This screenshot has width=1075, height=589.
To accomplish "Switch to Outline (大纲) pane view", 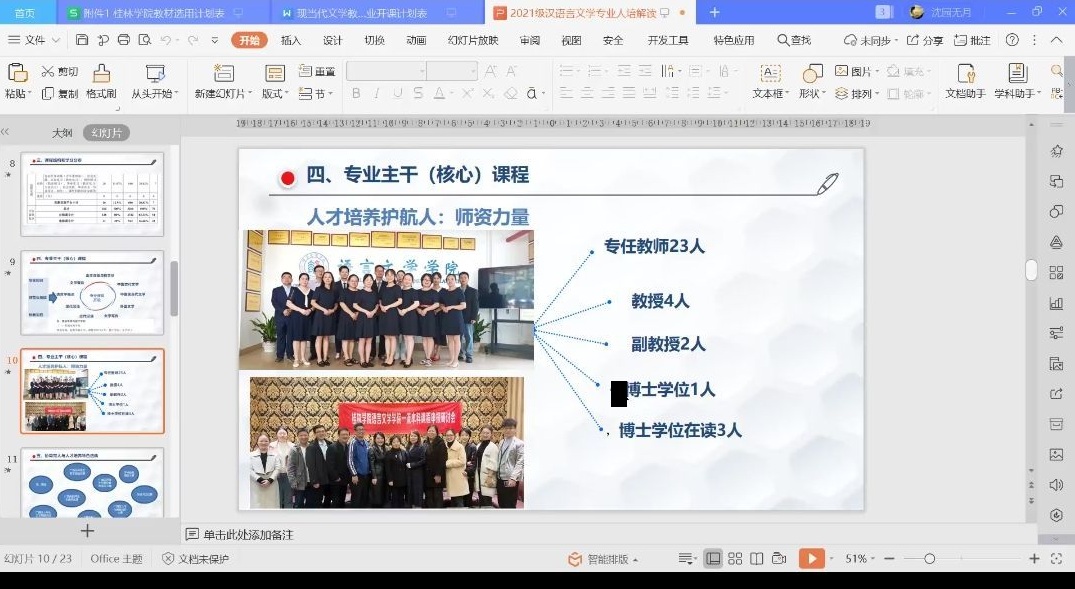I will 62,133.
